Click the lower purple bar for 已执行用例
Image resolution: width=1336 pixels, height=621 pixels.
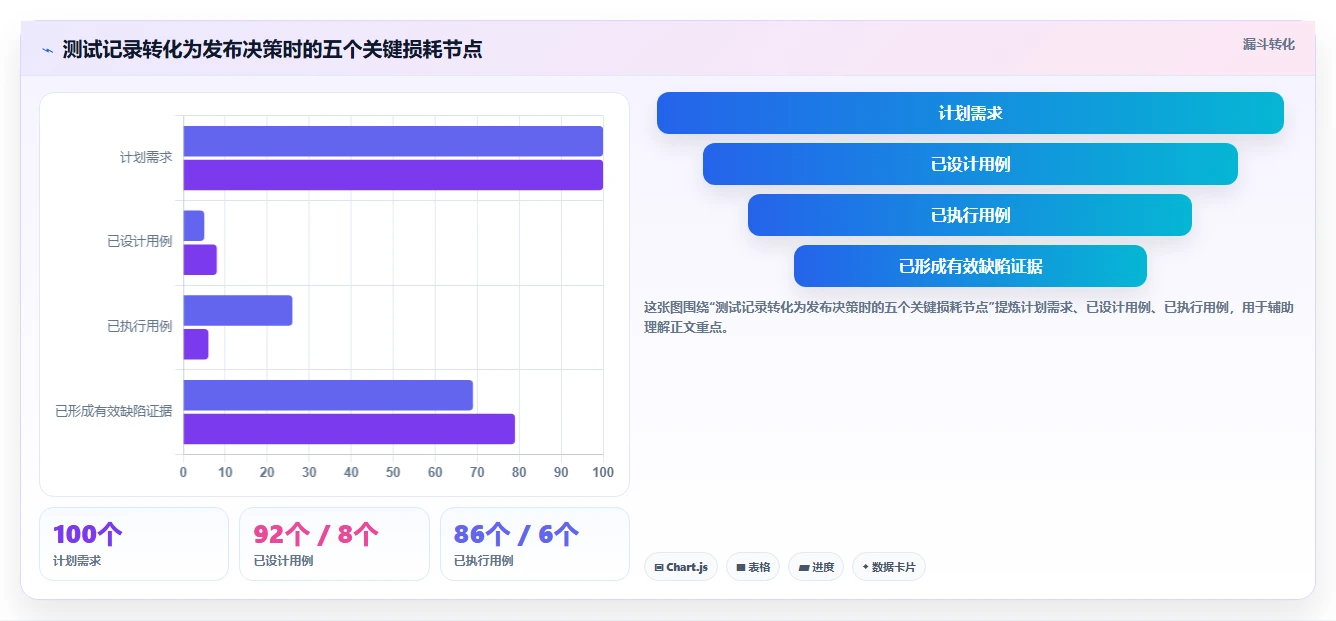pyautogui.click(x=196, y=344)
